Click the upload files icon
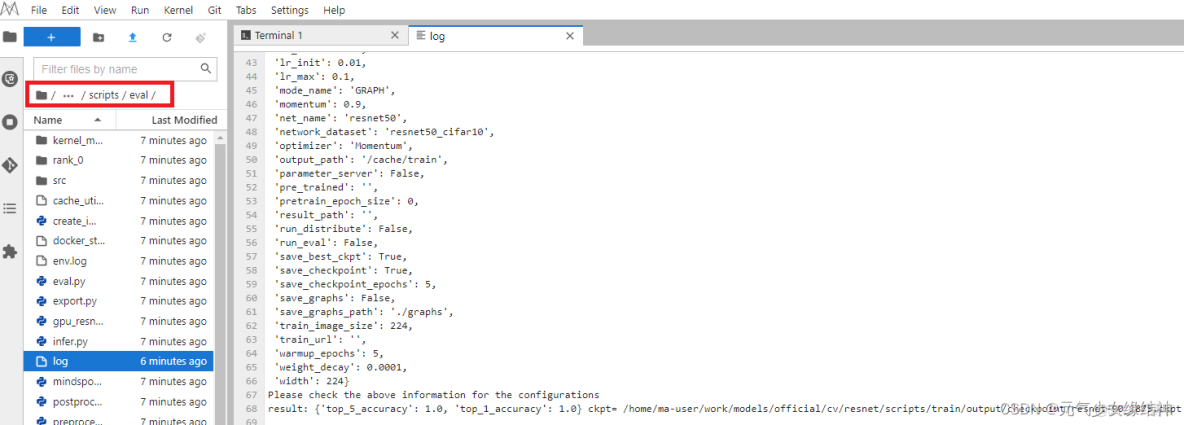This screenshot has width=1184, height=425. [x=132, y=37]
